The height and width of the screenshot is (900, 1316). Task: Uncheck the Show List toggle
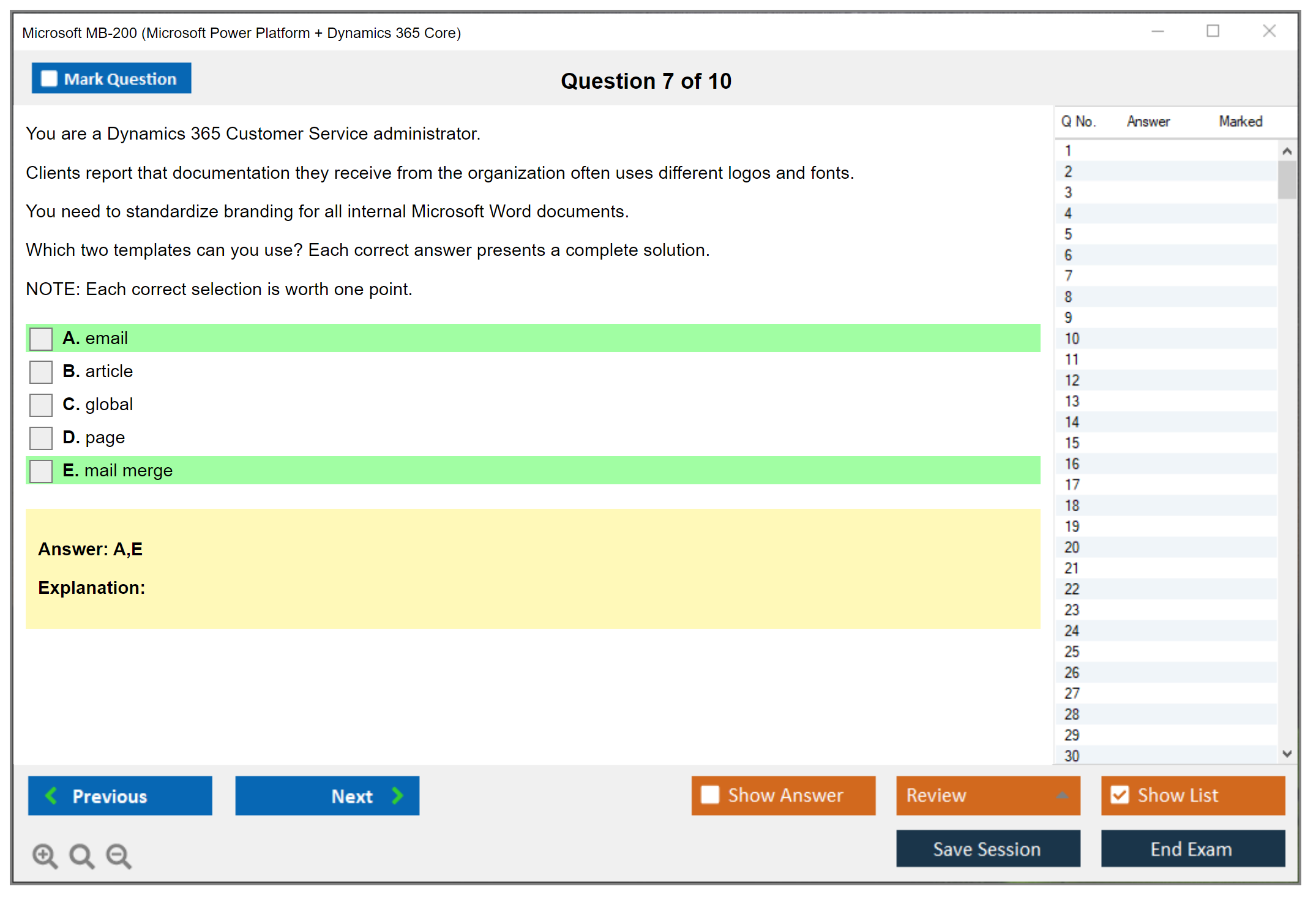(1120, 795)
